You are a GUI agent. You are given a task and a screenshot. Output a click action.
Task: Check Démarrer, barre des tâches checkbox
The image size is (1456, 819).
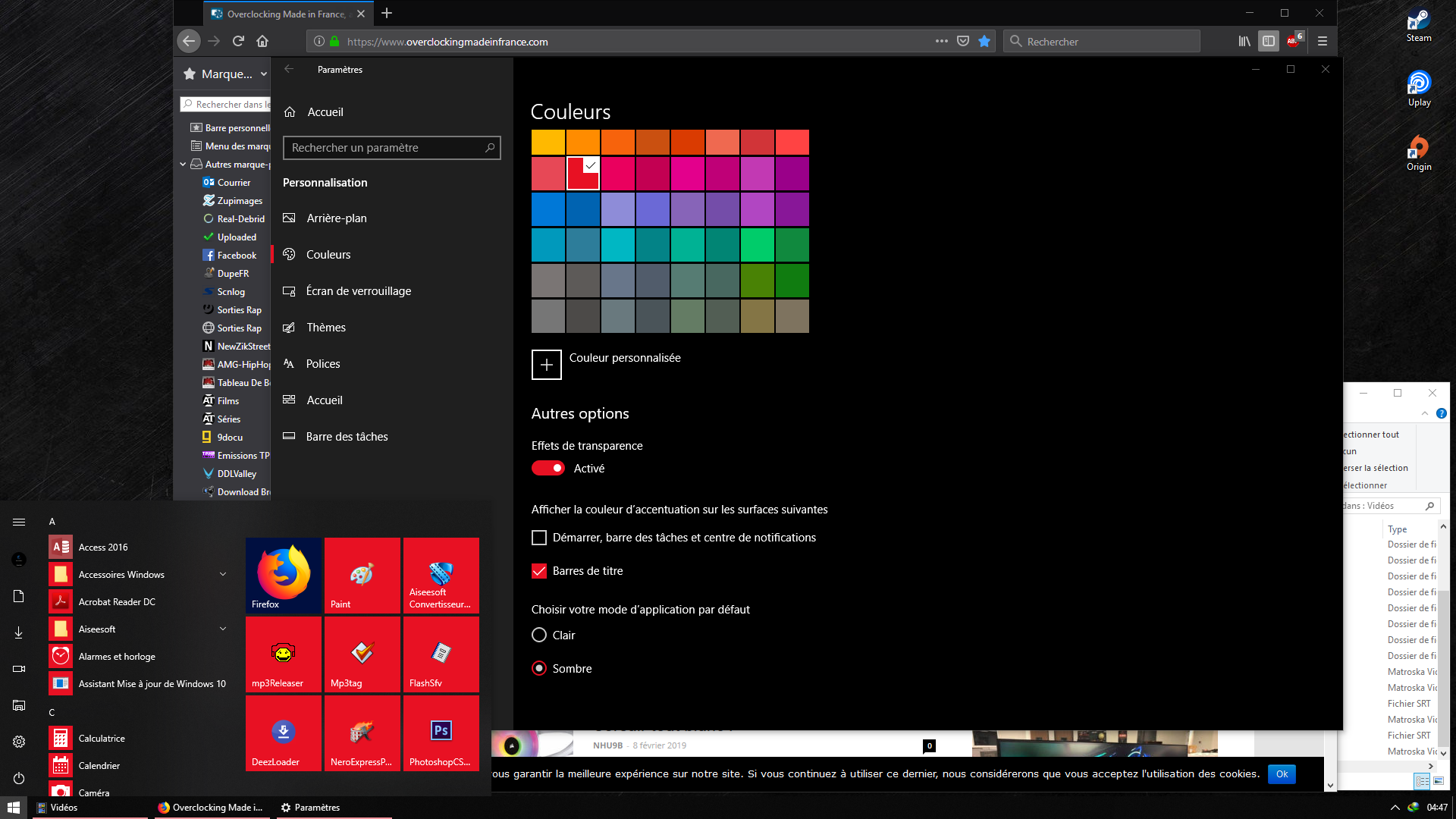point(539,538)
